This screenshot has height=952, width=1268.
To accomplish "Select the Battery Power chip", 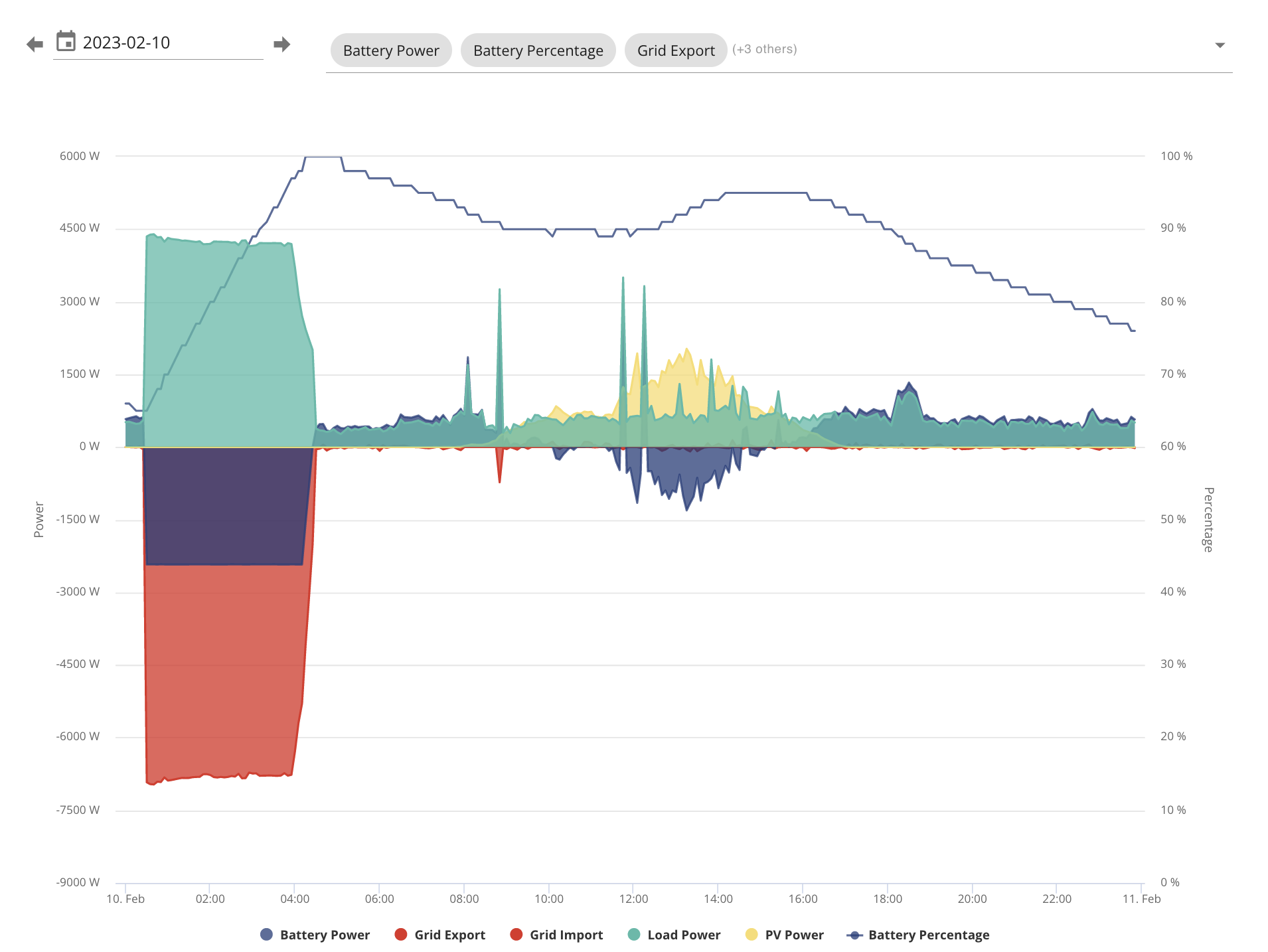I will point(391,50).
